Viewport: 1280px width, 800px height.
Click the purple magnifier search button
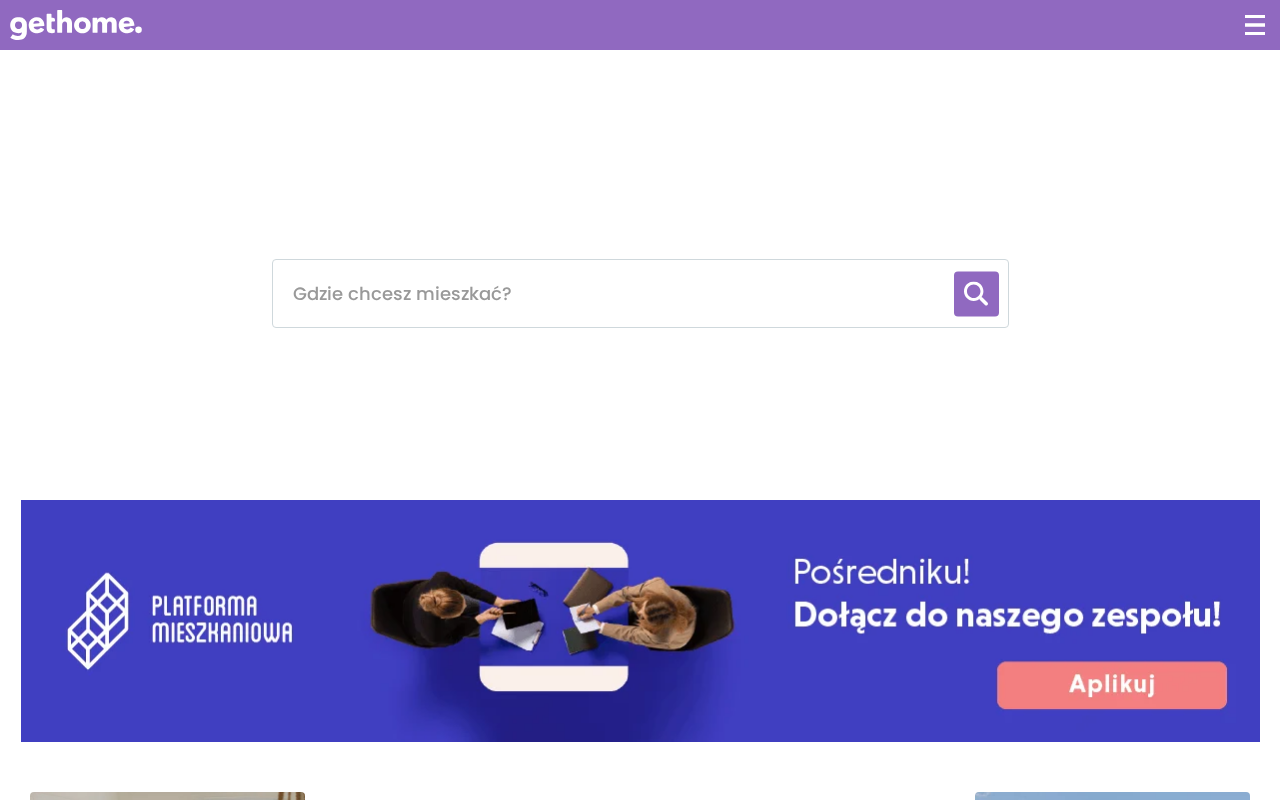[976, 294]
